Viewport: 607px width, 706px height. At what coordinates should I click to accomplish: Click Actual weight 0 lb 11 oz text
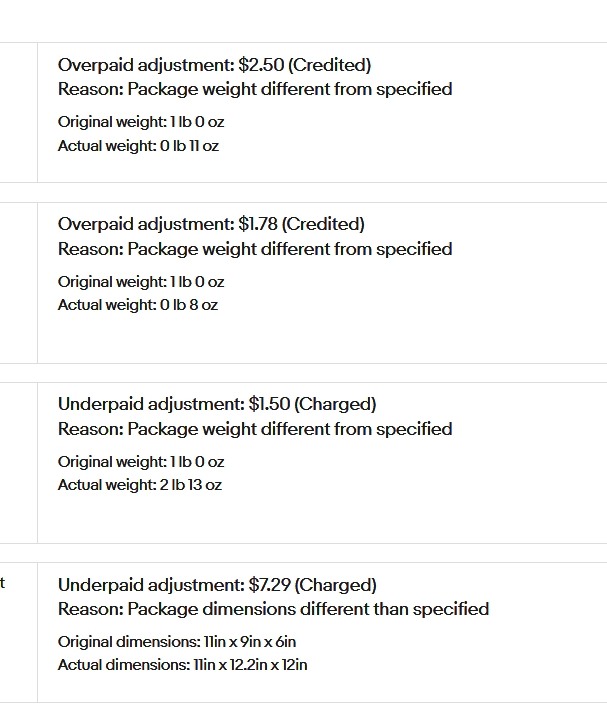coord(138,146)
